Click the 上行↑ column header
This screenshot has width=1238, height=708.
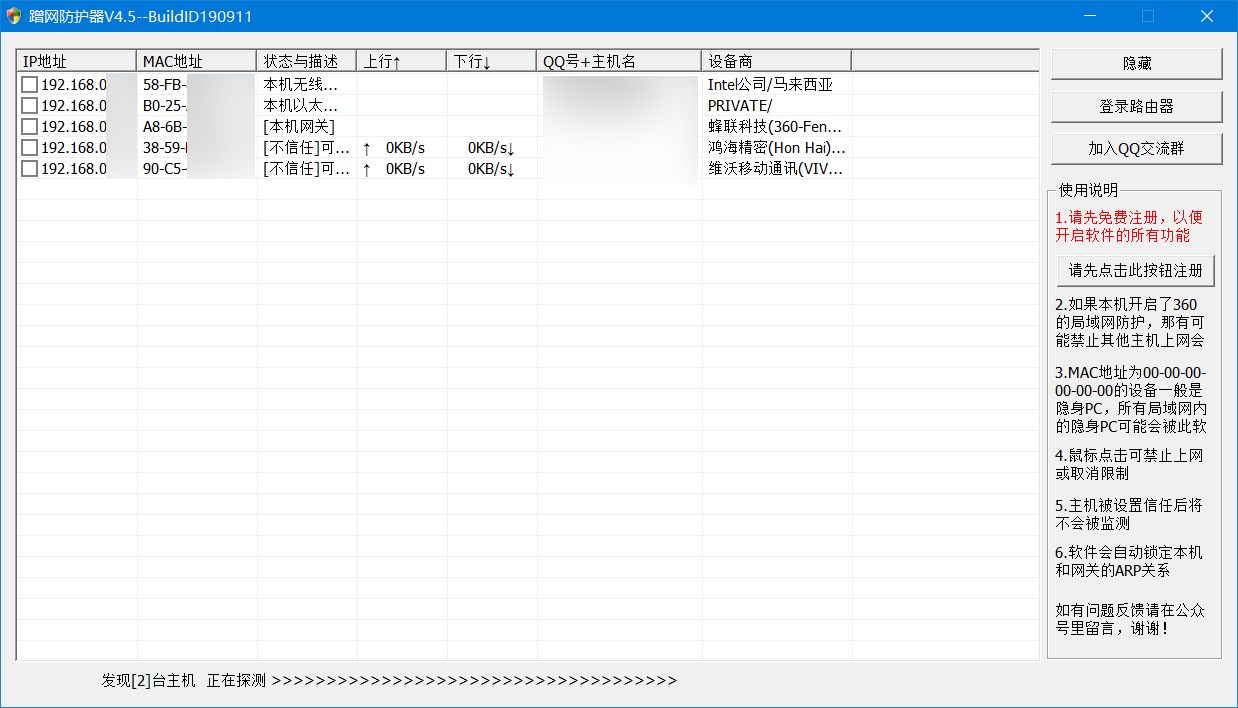pyautogui.click(x=401, y=61)
